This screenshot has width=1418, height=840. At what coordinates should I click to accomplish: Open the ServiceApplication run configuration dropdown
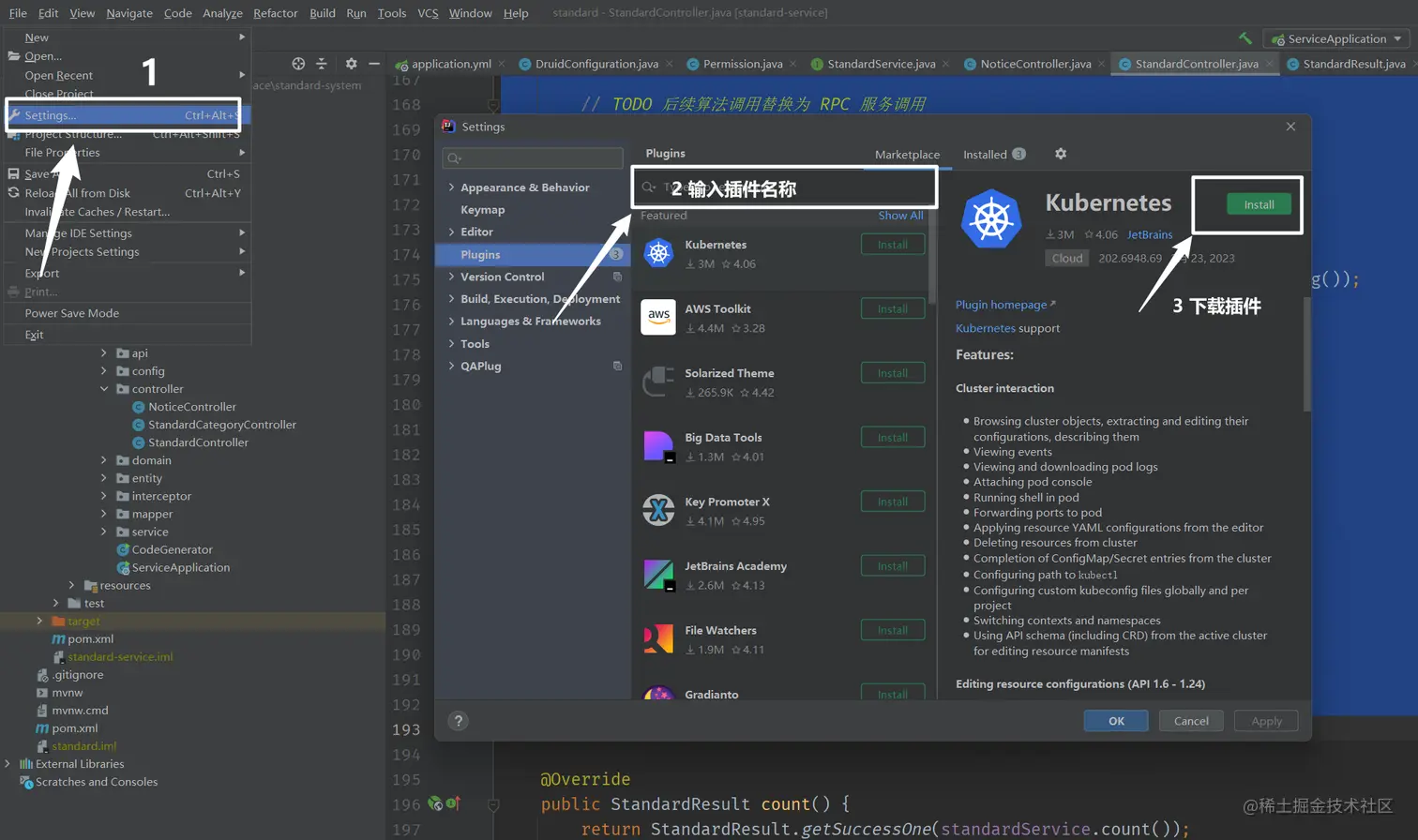click(x=1337, y=38)
